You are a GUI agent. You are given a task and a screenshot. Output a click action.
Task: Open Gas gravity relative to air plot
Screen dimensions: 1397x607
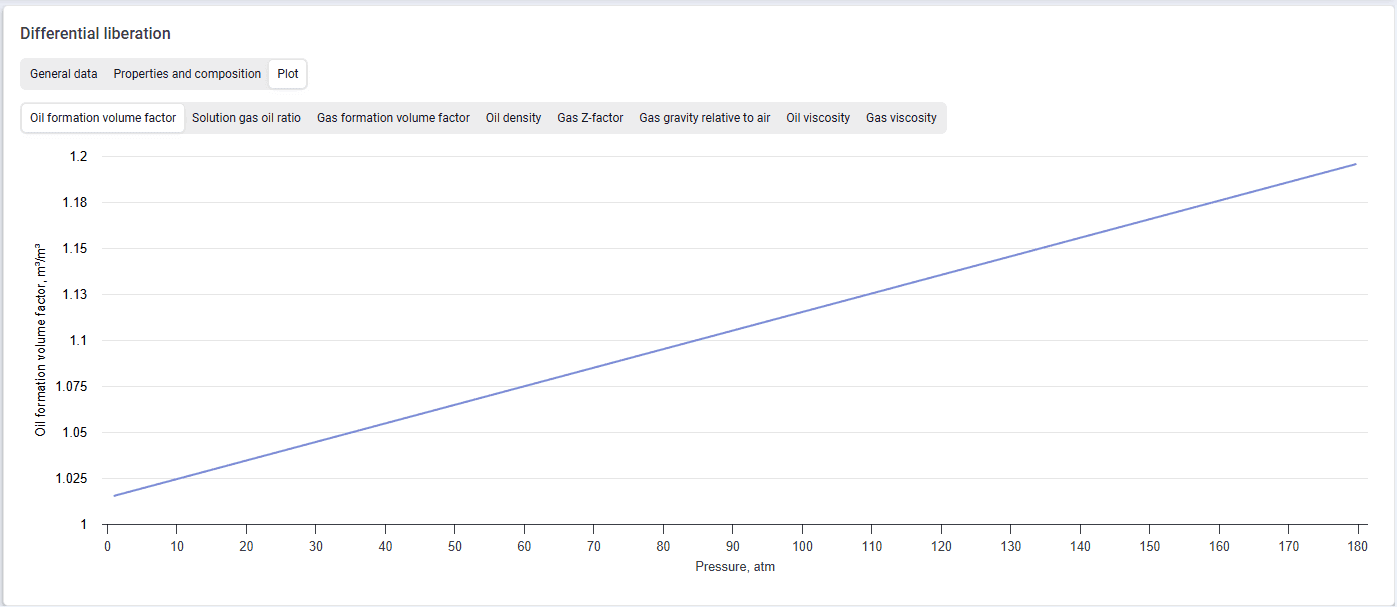705,118
